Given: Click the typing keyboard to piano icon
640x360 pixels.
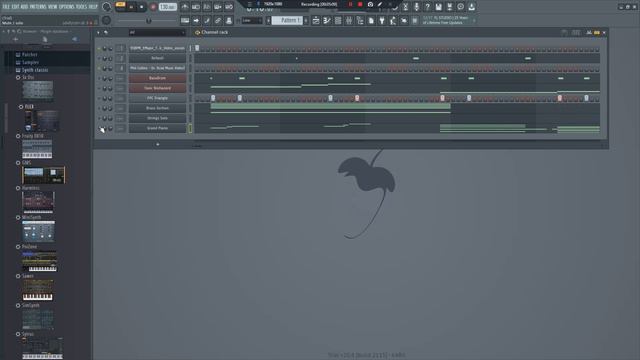Looking at the screenshot, I should point(185,20).
